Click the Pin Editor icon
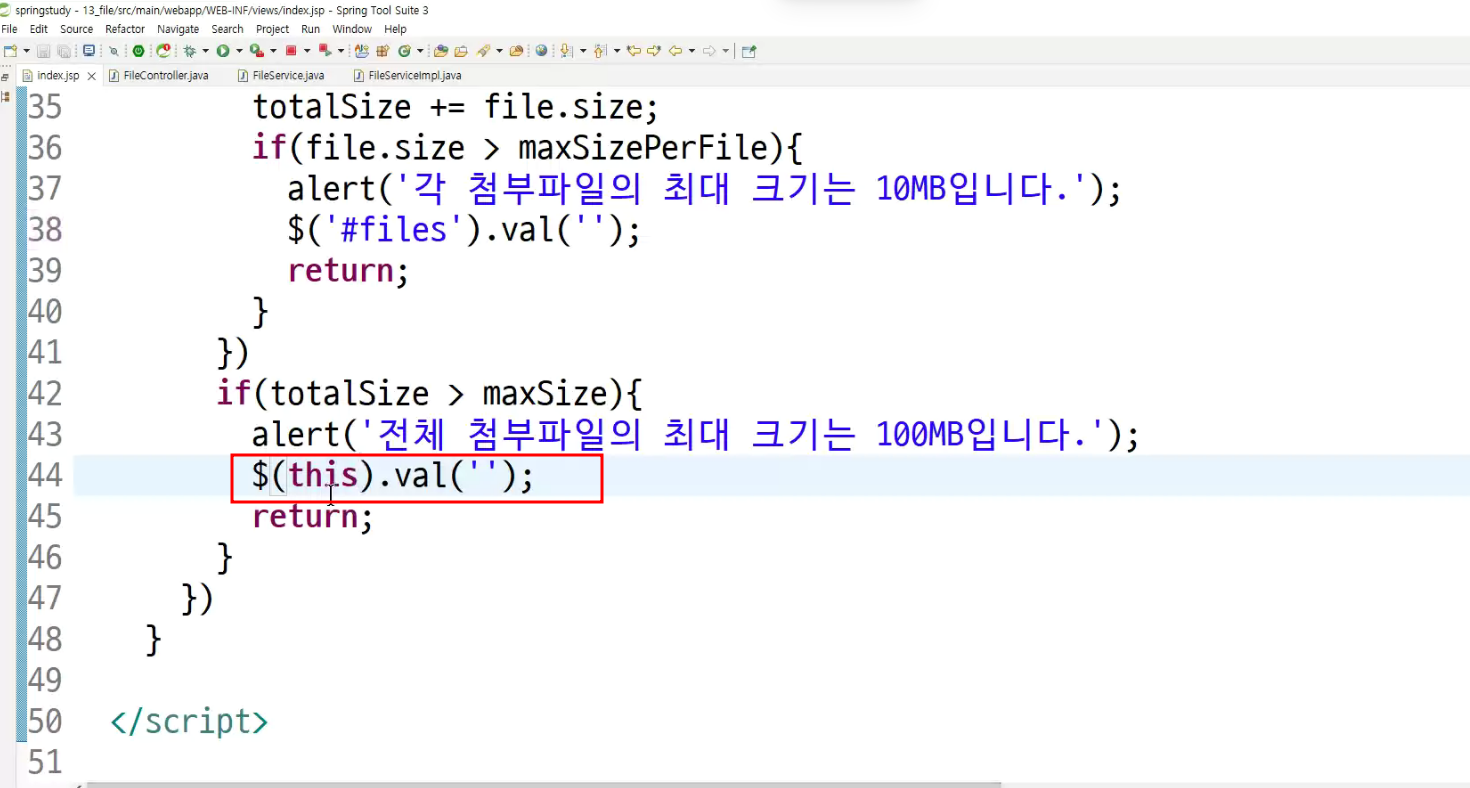This screenshot has height=788, width=1470. [x=749, y=50]
